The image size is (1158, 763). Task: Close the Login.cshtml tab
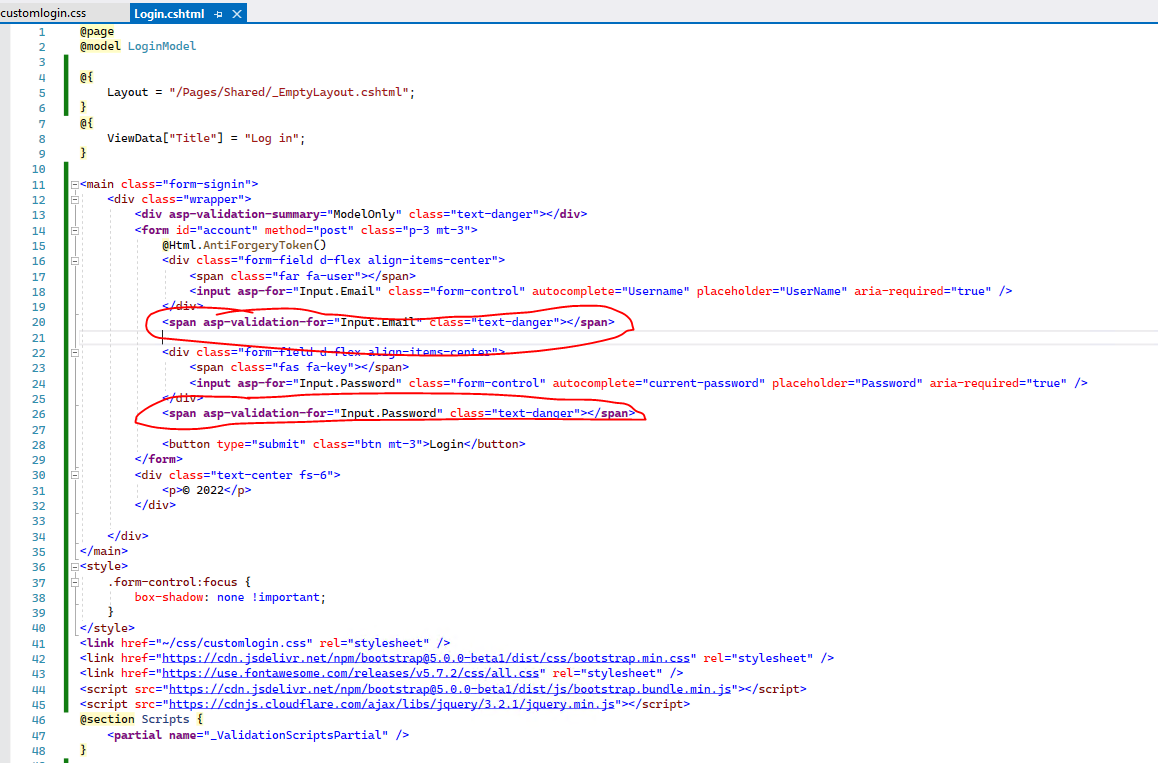pyautogui.click(x=237, y=14)
